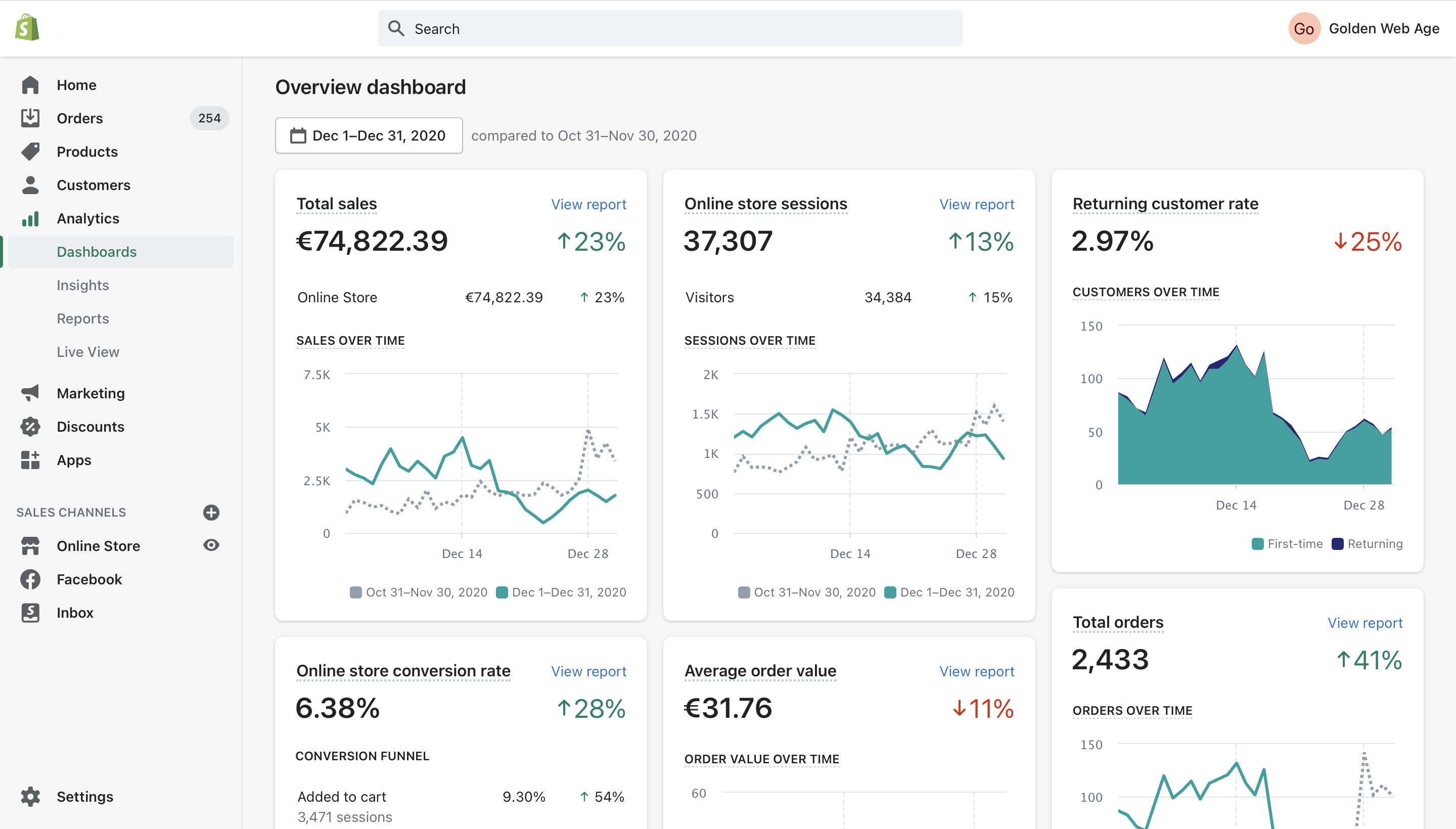Click the Orders 254 count badge
This screenshot has height=829, width=1456.
(x=209, y=118)
